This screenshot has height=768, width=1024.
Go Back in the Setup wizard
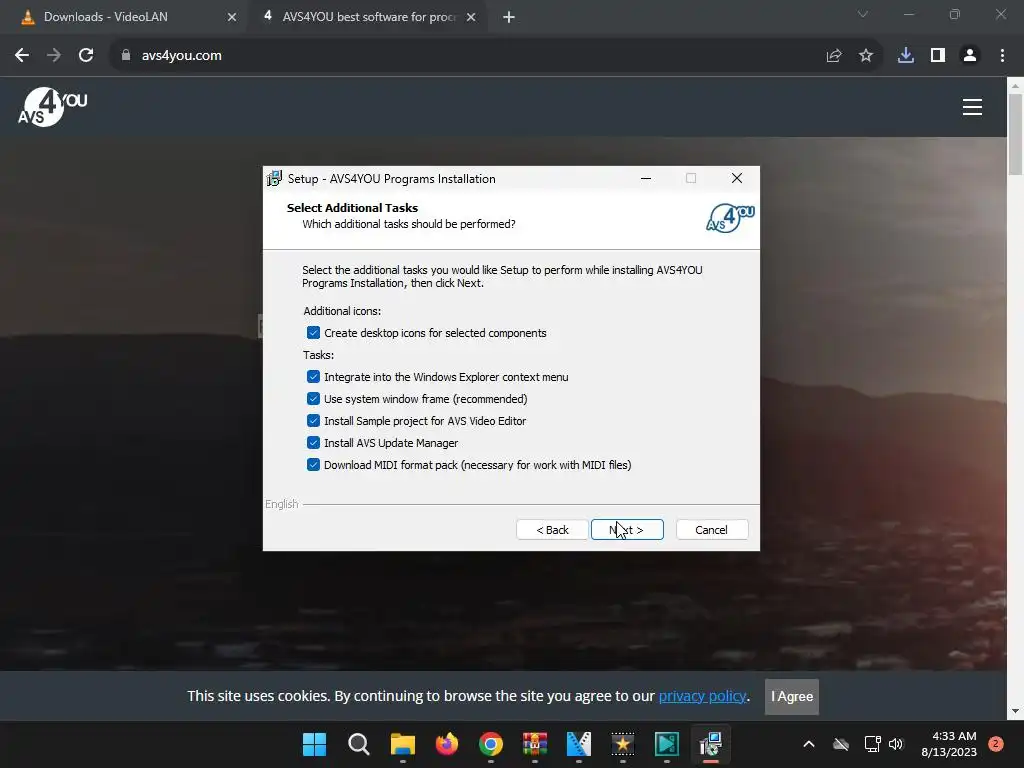pos(552,530)
